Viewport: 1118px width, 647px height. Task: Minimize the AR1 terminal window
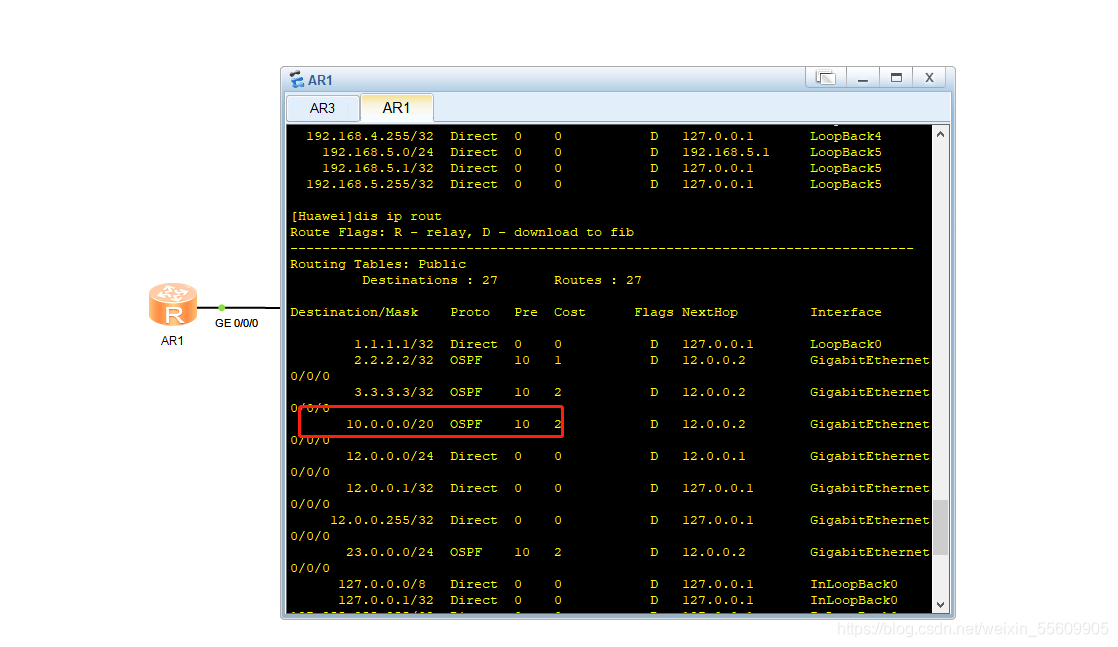coord(863,78)
